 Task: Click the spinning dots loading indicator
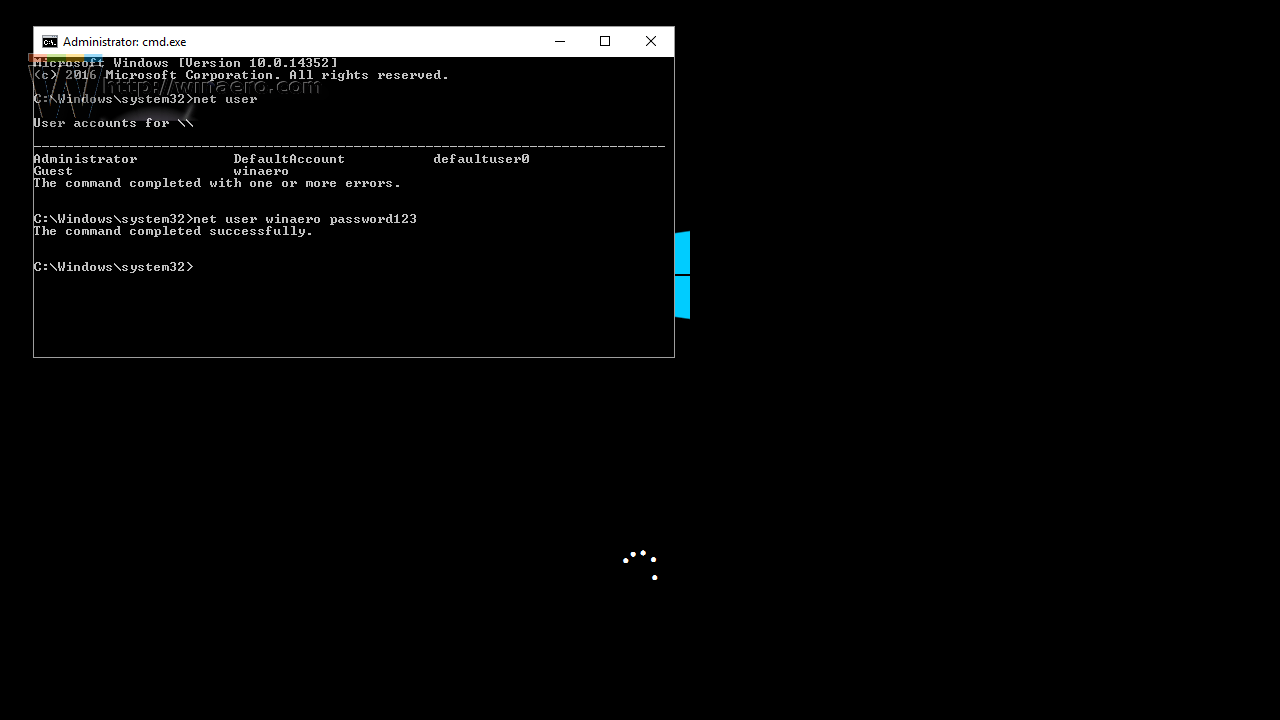(640, 565)
